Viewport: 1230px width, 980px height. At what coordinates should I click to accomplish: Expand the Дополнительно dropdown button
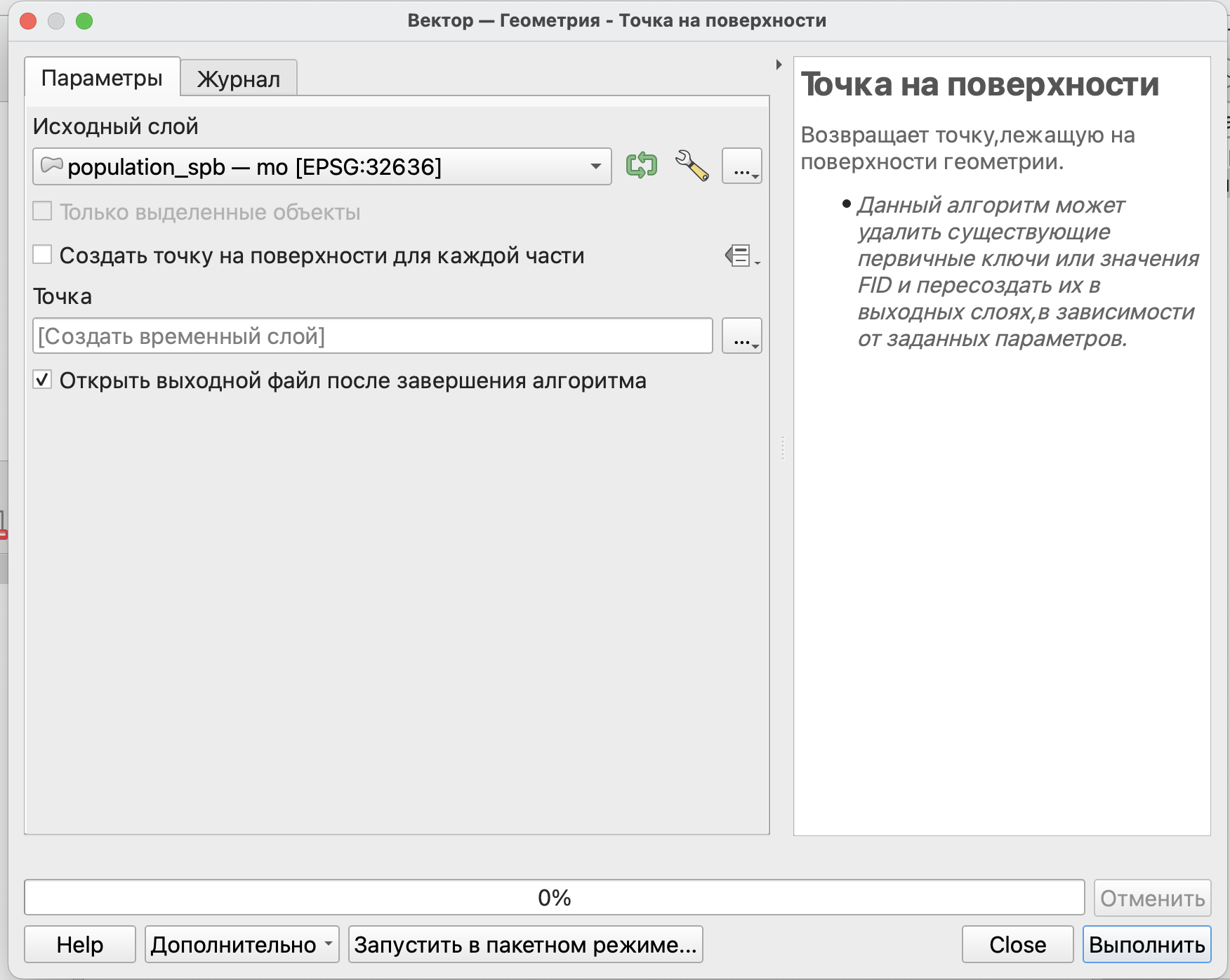point(242,945)
